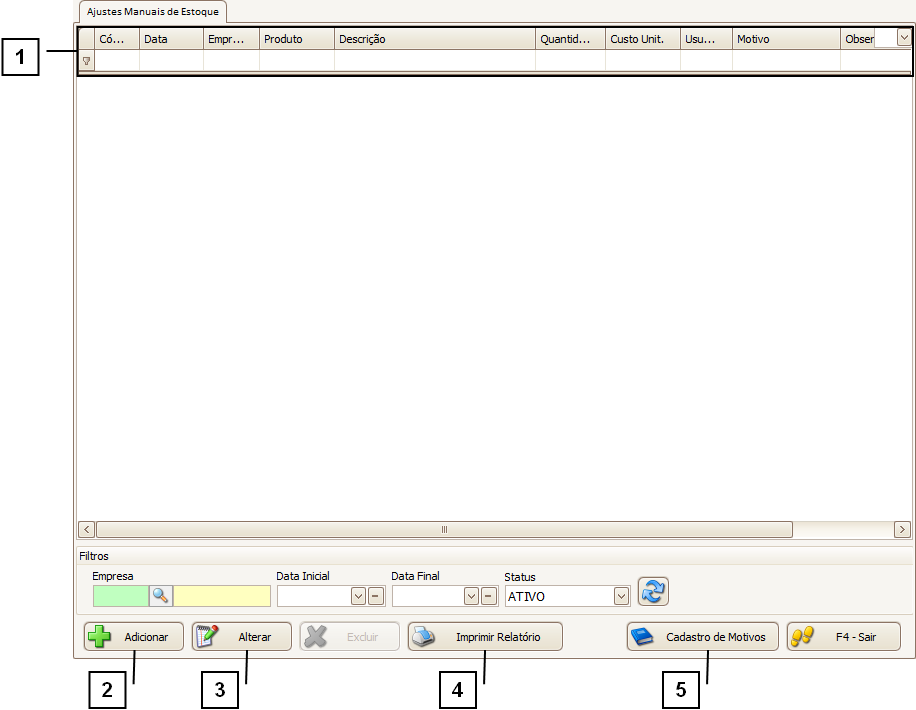Screen dimensions: 916x710
Task: Click the F4 - Sair button
Action: (x=843, y=637)
